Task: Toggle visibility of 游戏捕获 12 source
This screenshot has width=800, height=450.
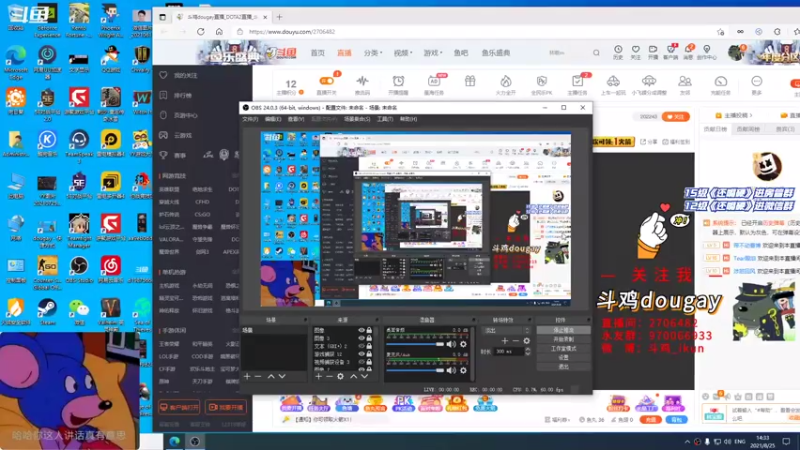Action: [361, 354]
